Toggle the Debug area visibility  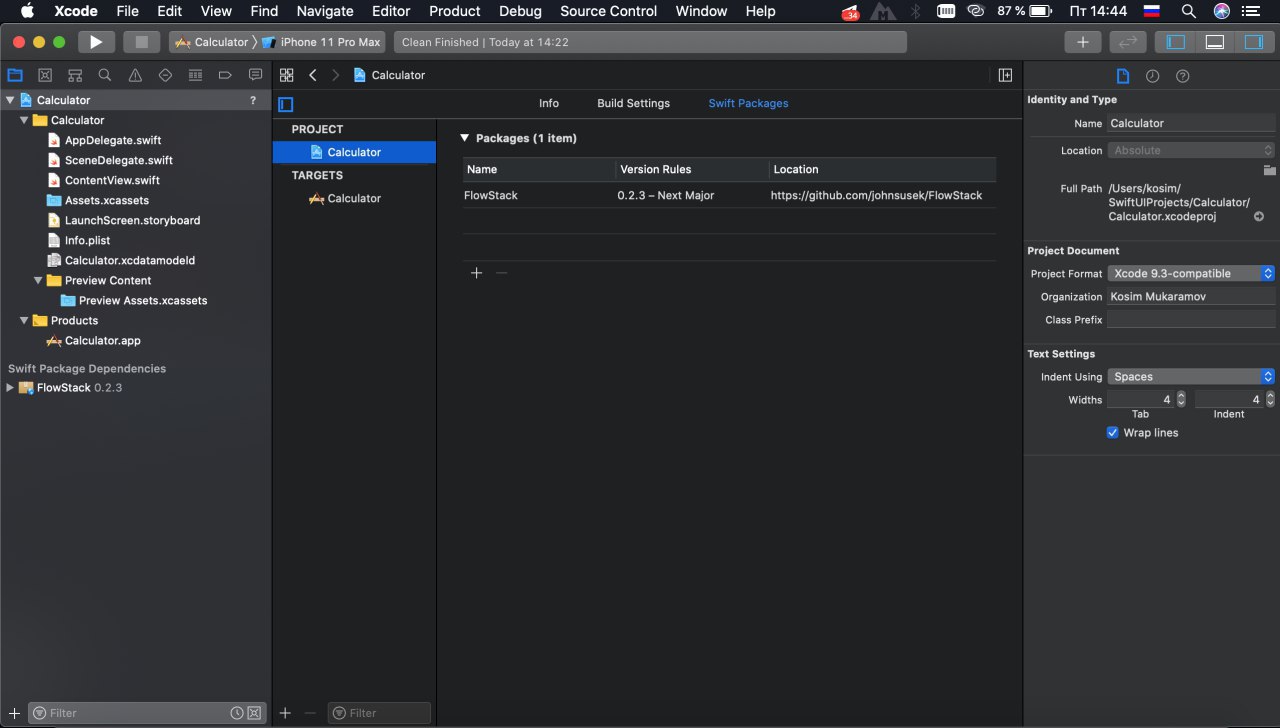(1215, 42)
